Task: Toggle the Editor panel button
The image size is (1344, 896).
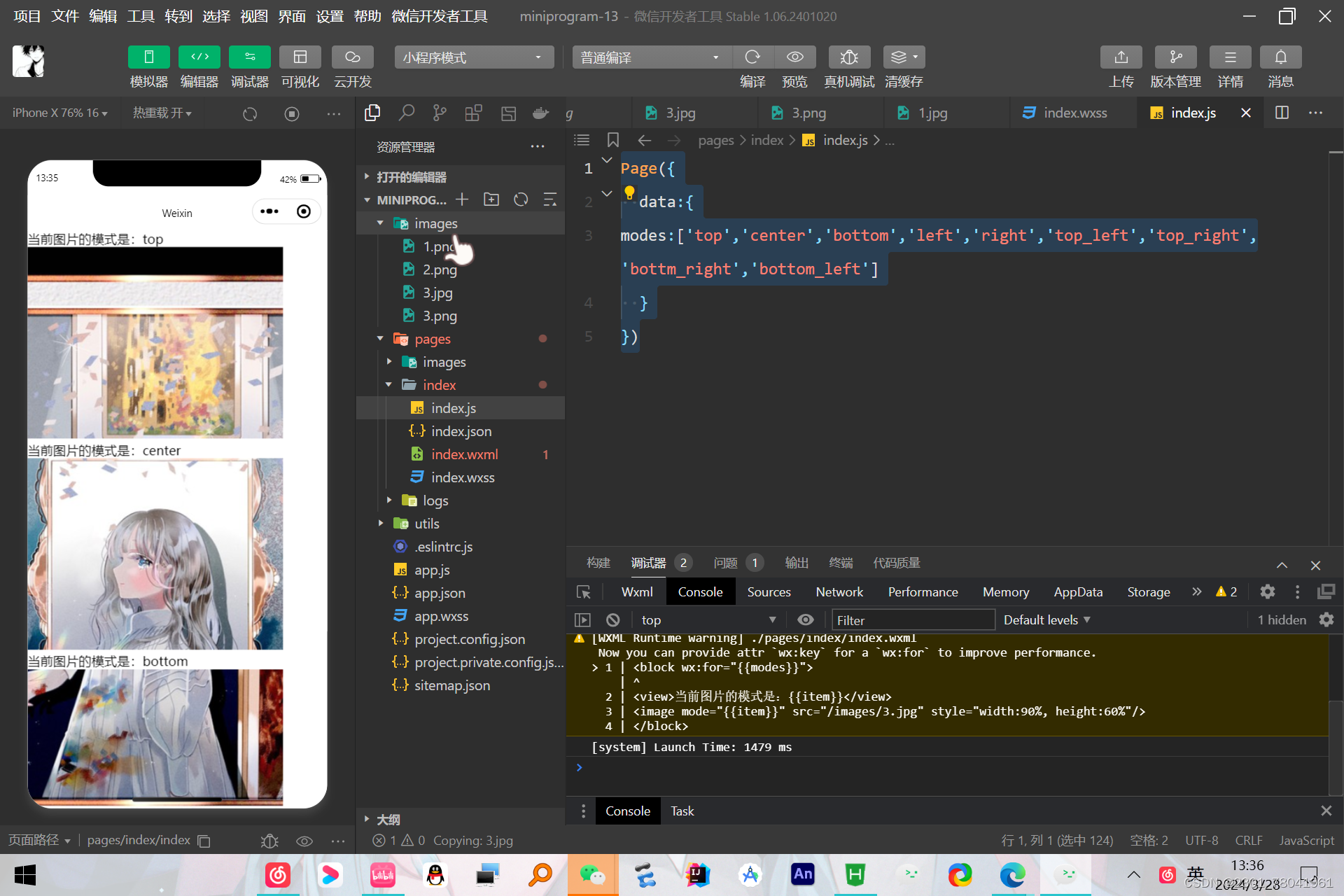Action: pyautogui.click(x=199, y=57)
